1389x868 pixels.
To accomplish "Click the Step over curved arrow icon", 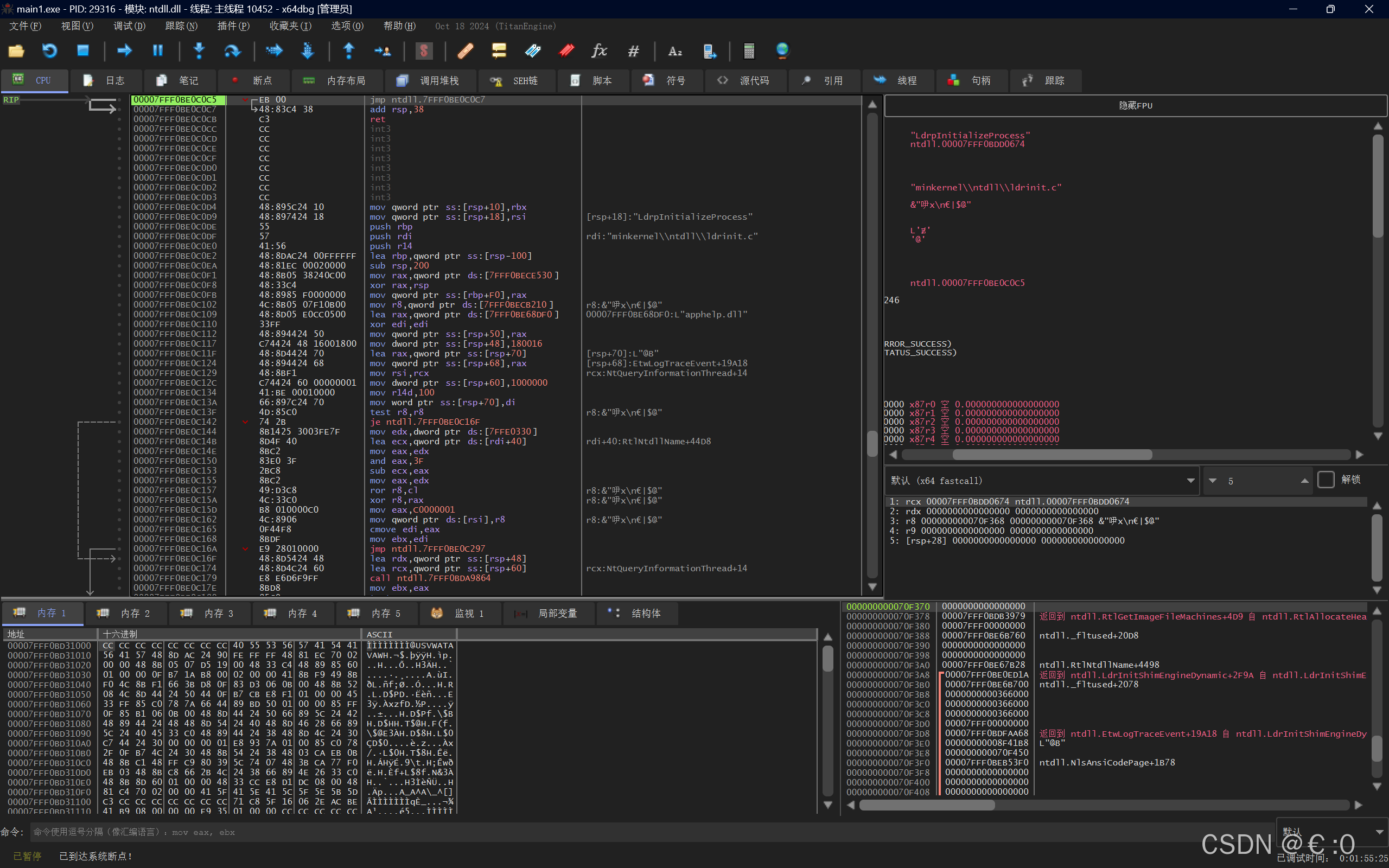I will [x=232, y=51].
